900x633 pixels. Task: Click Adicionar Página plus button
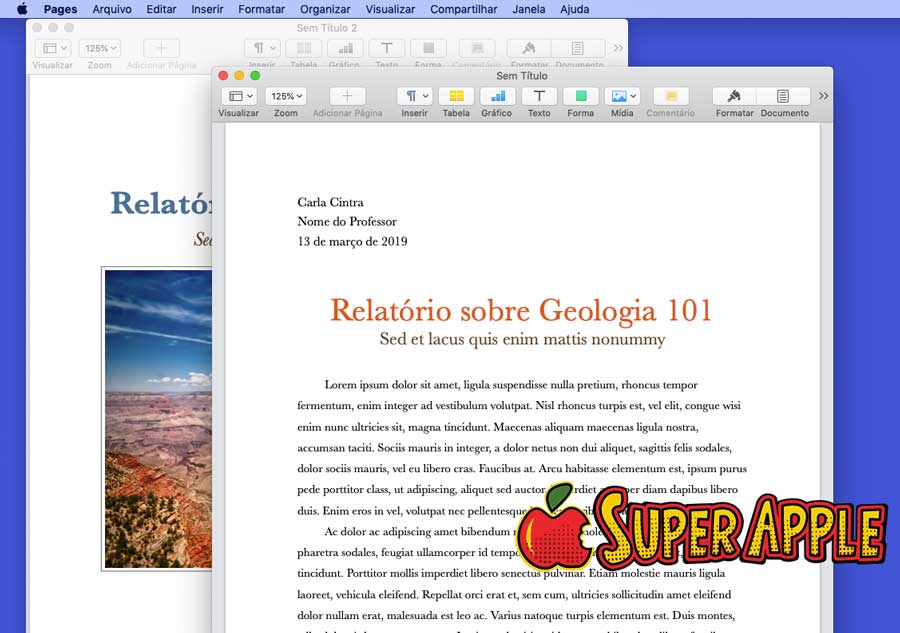click(347, 96)
